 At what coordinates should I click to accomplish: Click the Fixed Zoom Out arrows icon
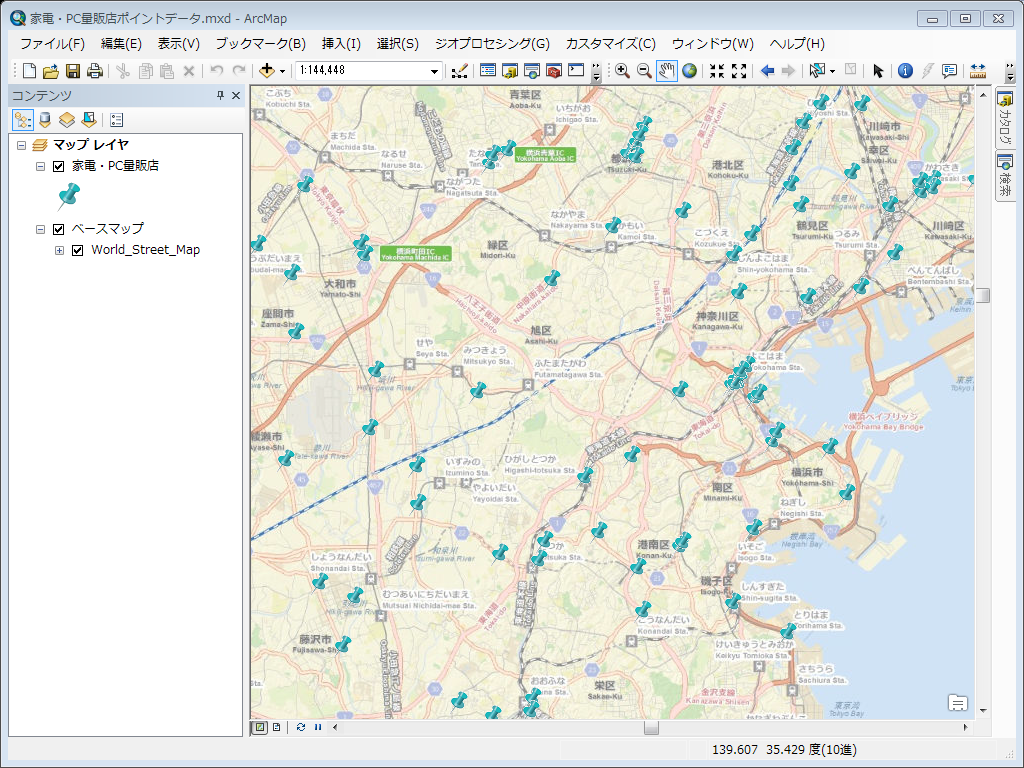click(x=739, y=71)
